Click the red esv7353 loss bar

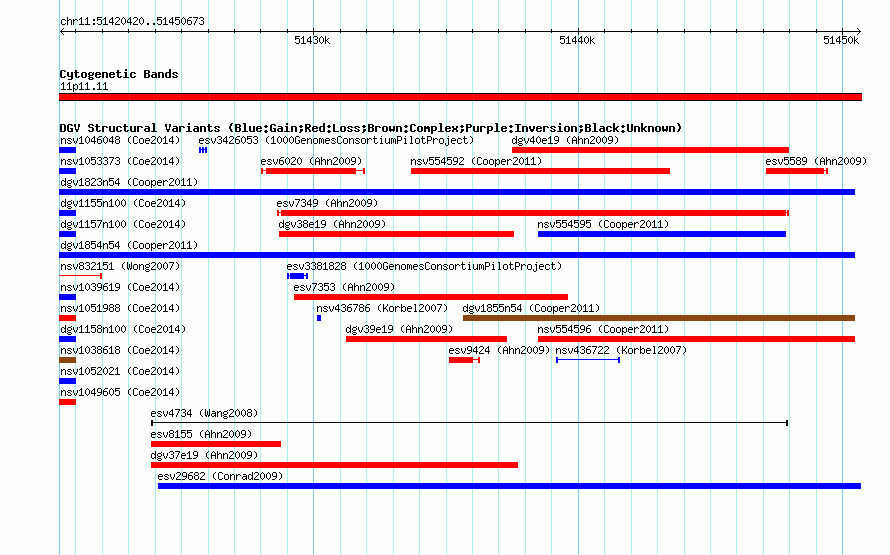[x=431, y=297]
